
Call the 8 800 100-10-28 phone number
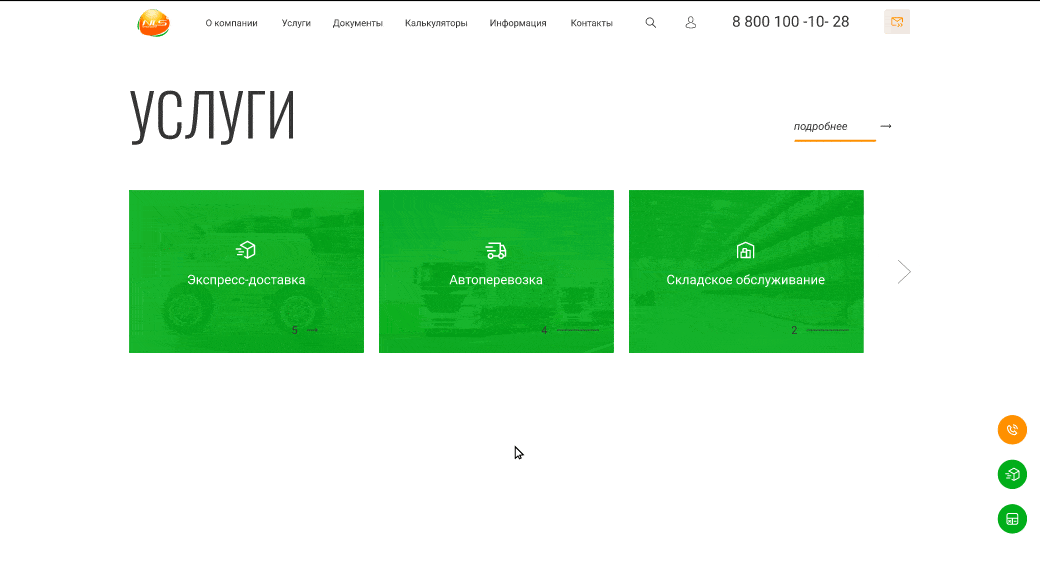(791, 22)
